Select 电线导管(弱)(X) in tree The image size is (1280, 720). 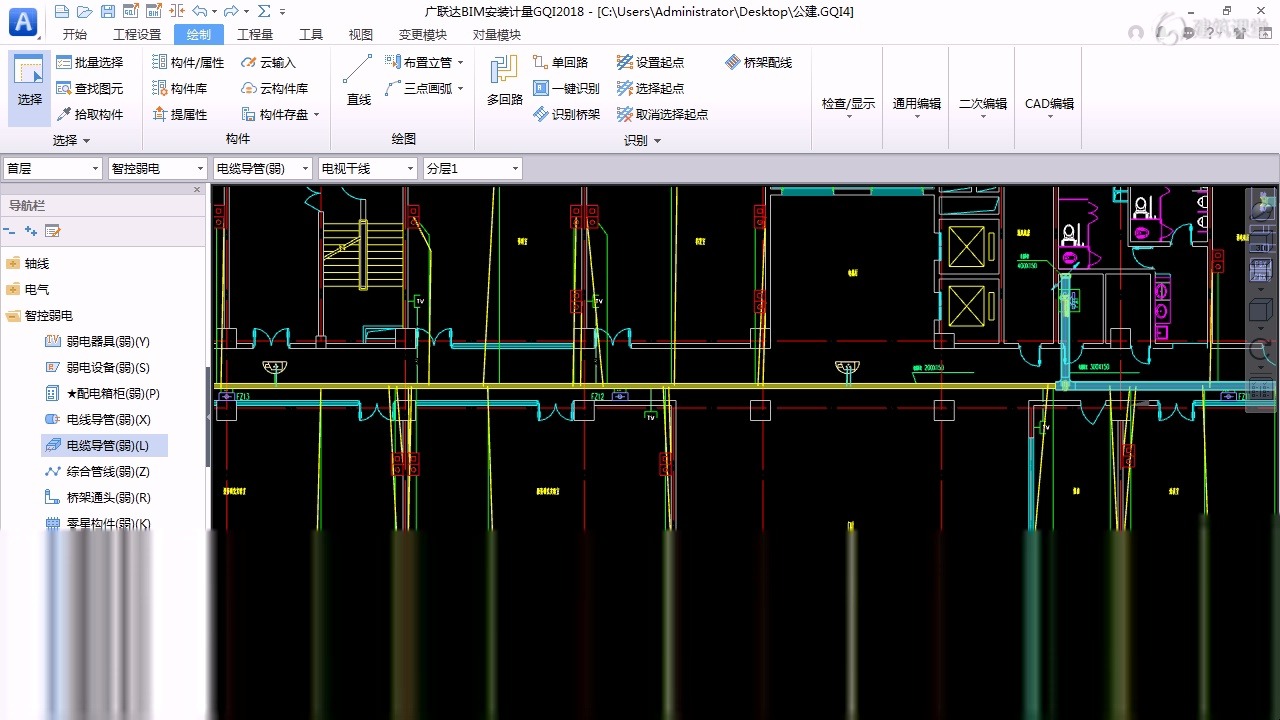click(97, 419)
